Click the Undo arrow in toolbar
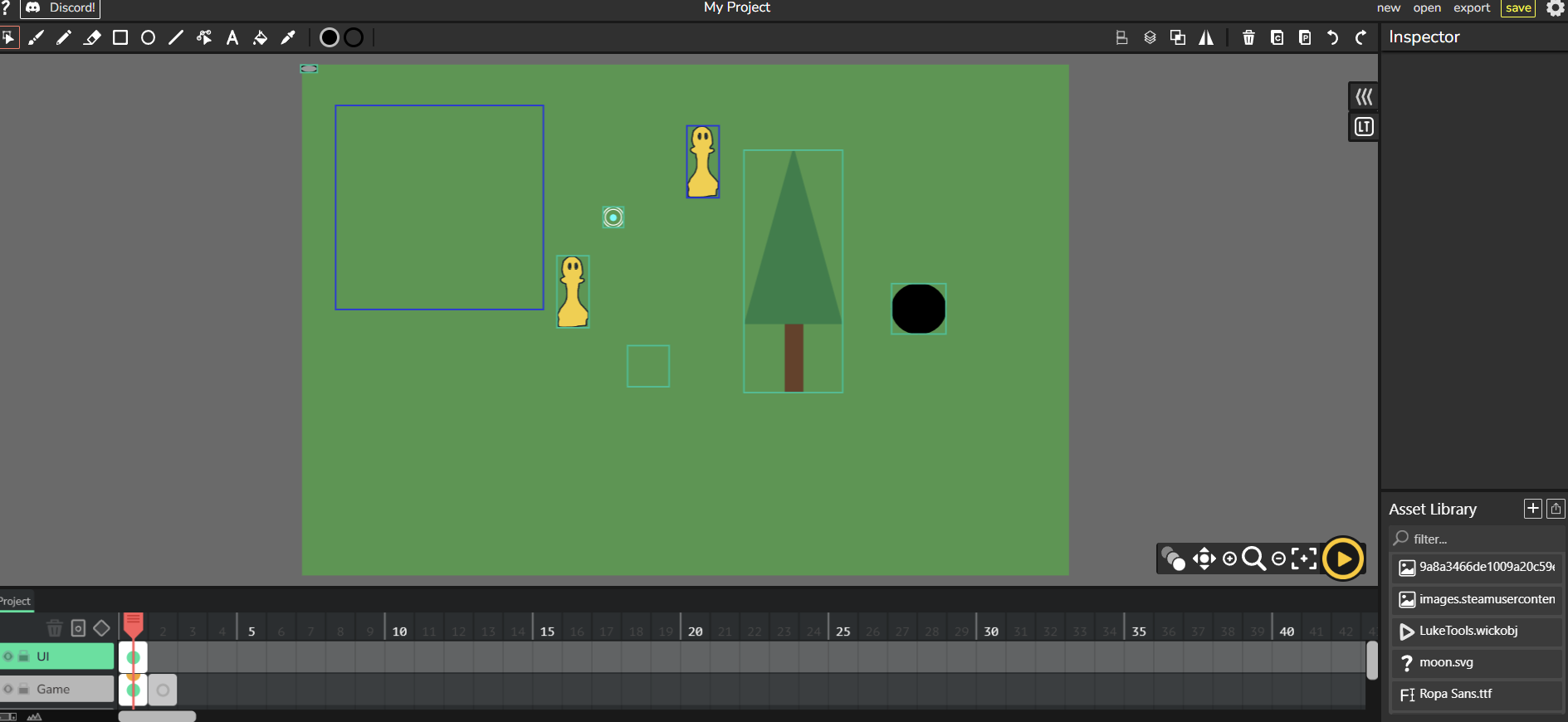 [x=1332, y=37]
